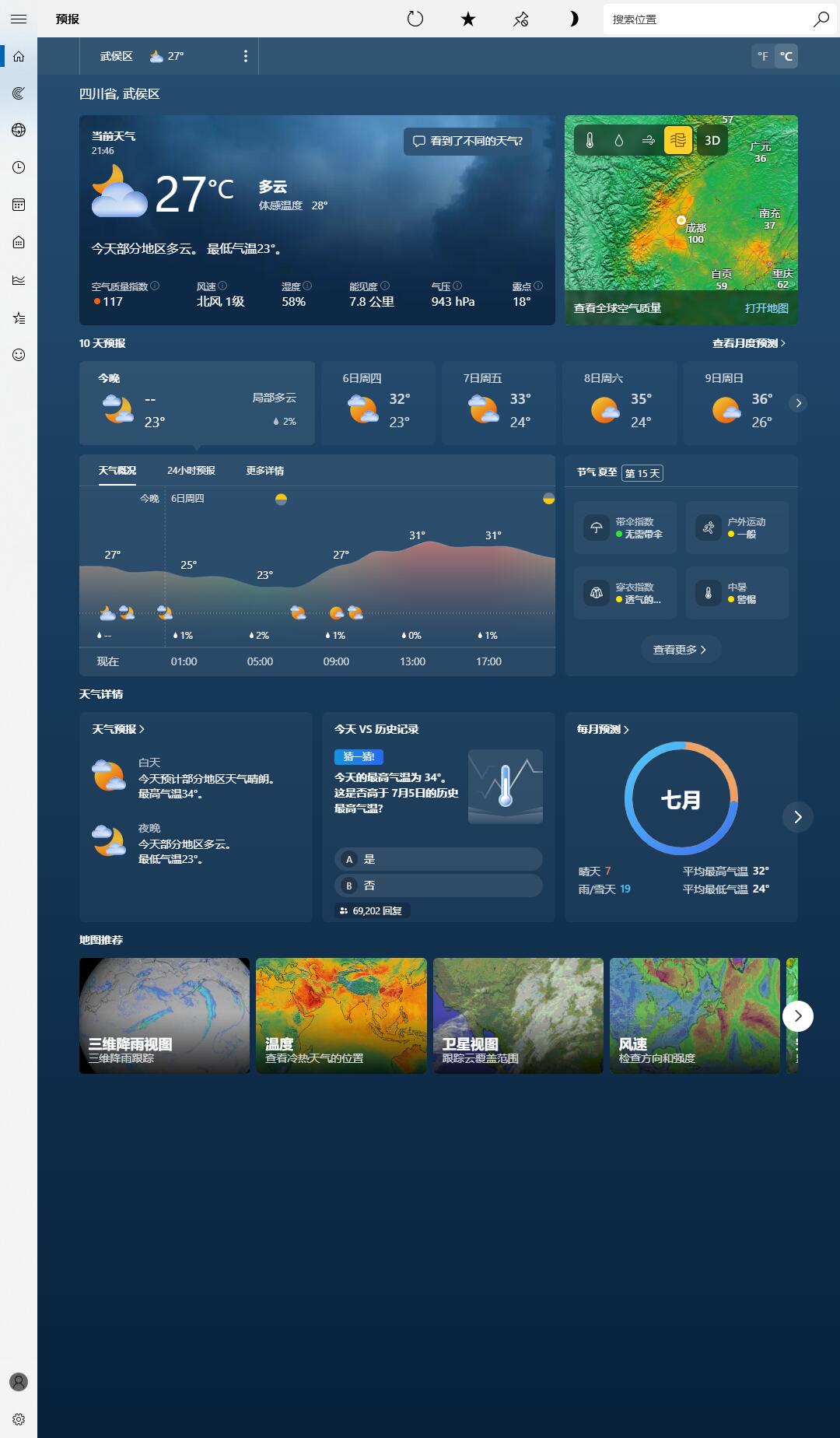The width and height of the screenshot is (840, 1438).
Task: Click the 中暑 heatstroke index card
Action: [x=737, y=593]
